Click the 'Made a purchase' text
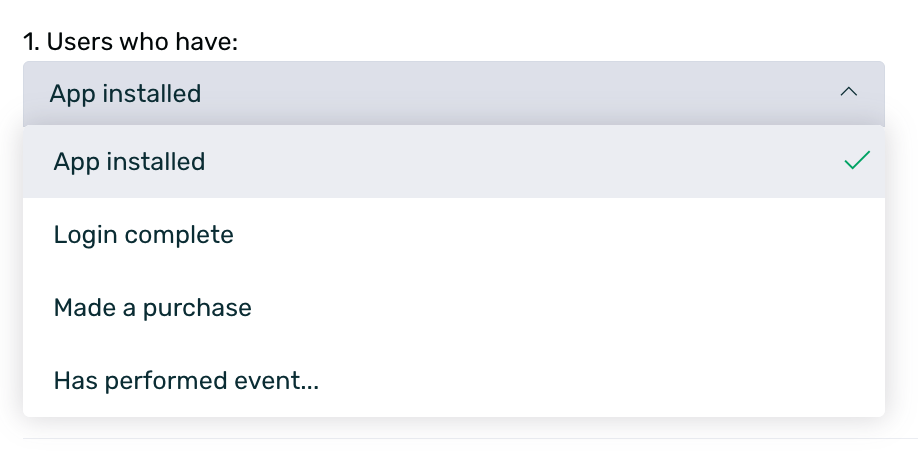 (152, 308)
